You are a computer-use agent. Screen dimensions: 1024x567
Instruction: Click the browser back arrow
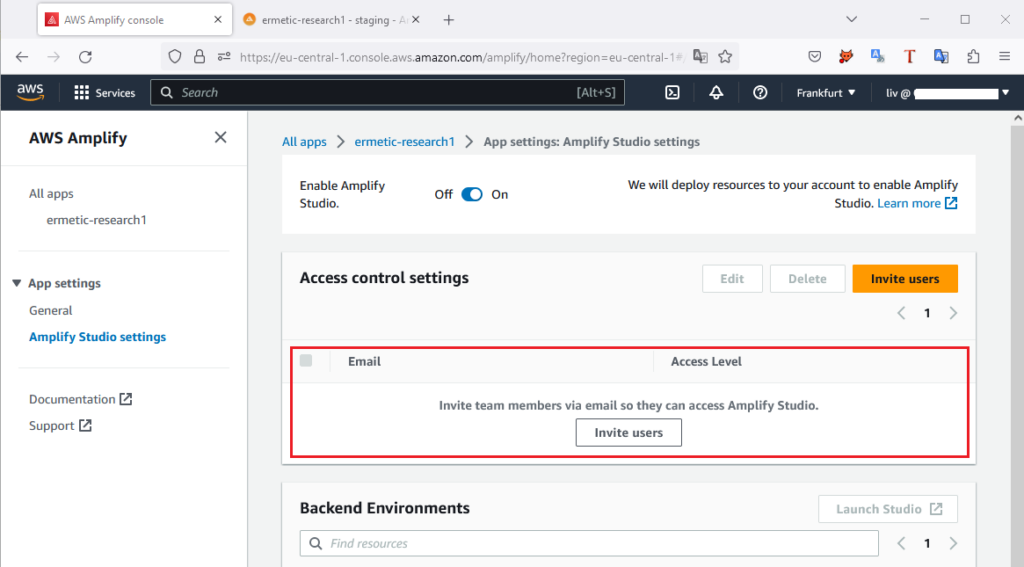[22, 57]
